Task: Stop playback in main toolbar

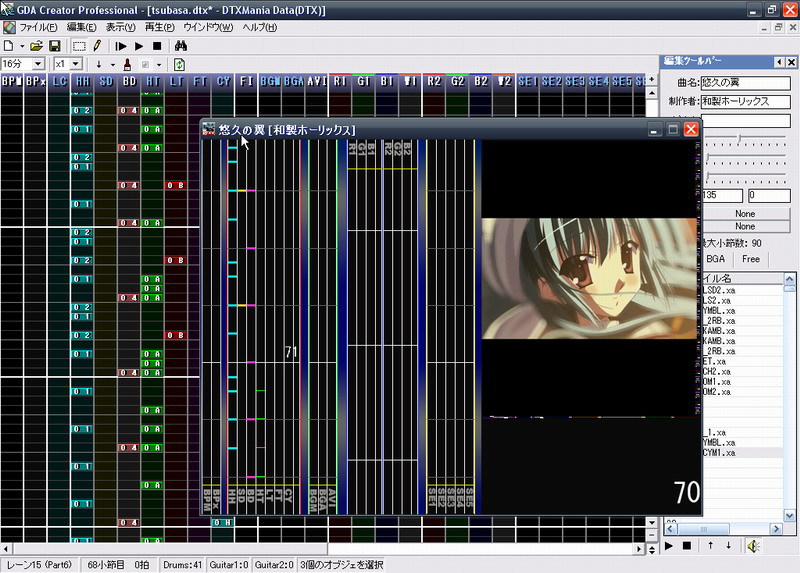Action: coord(157,46)
